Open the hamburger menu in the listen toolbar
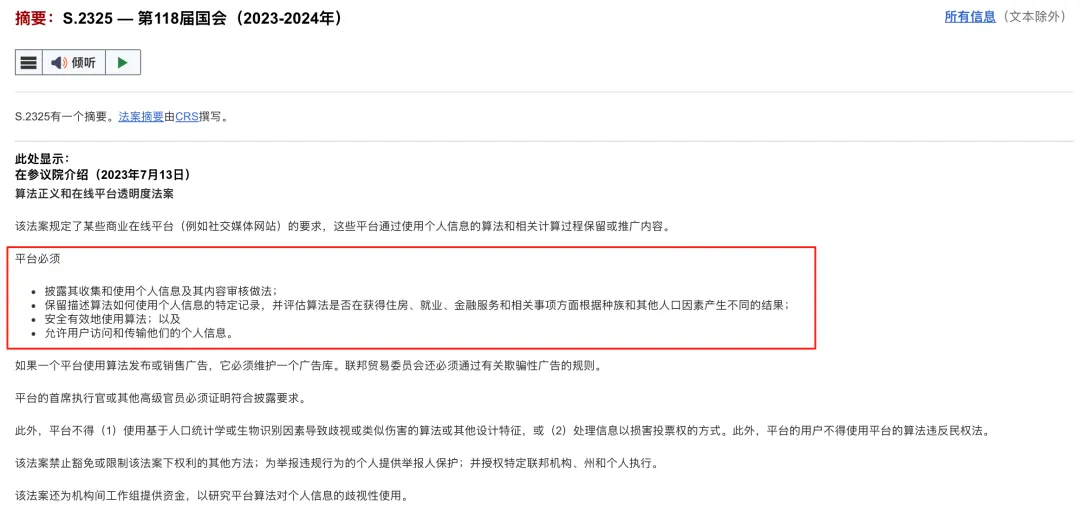This screenshot has height=512, width=1080. 29,63
